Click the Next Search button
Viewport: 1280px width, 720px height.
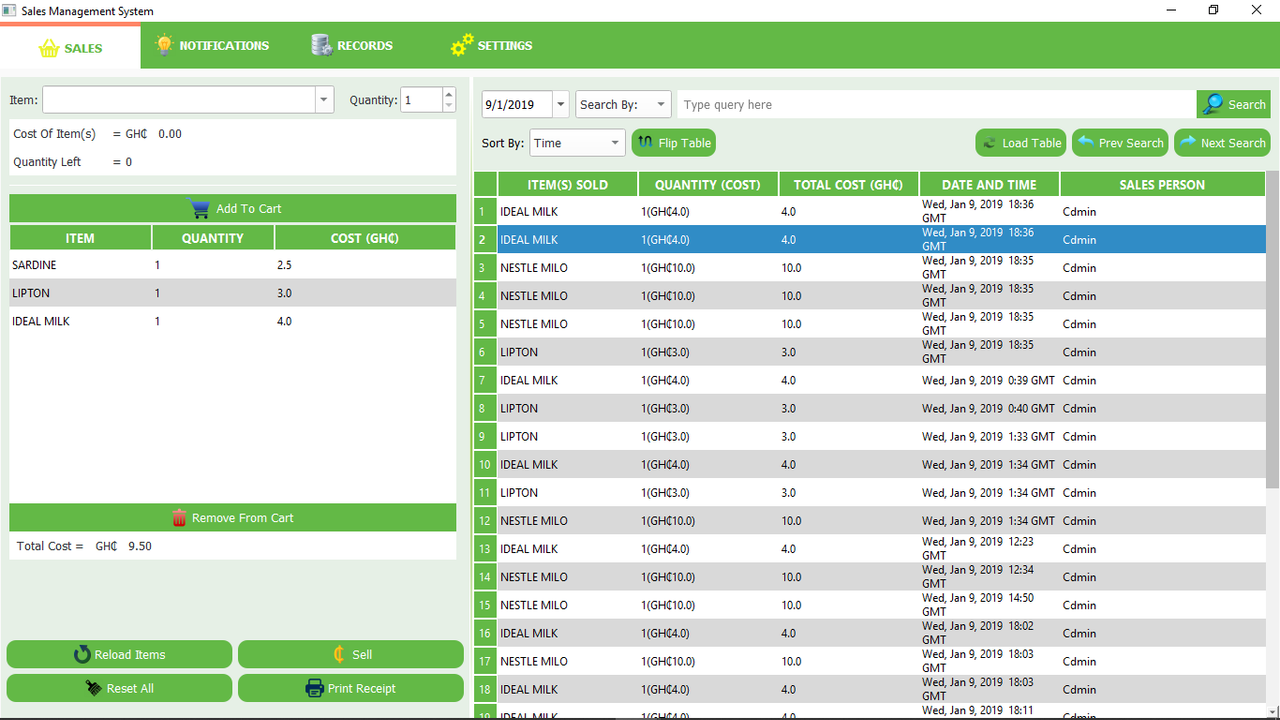click(1222, 143)
